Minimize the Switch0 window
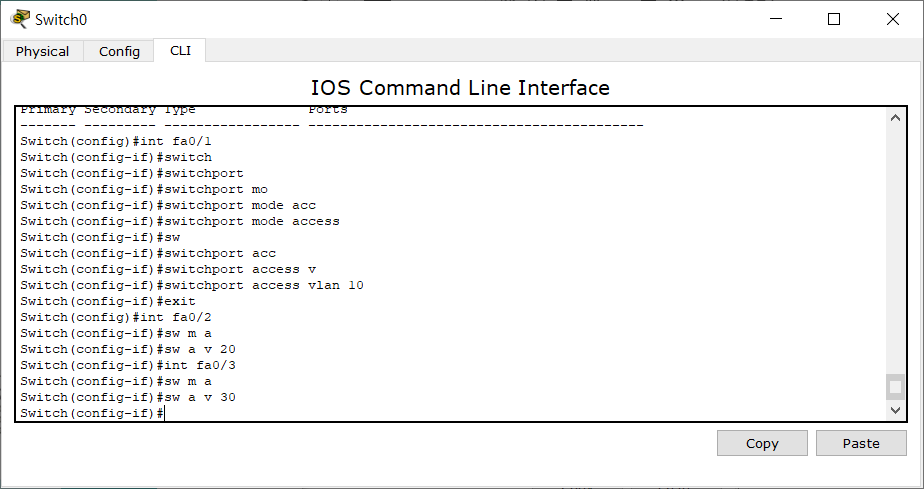 click(776, 19)
